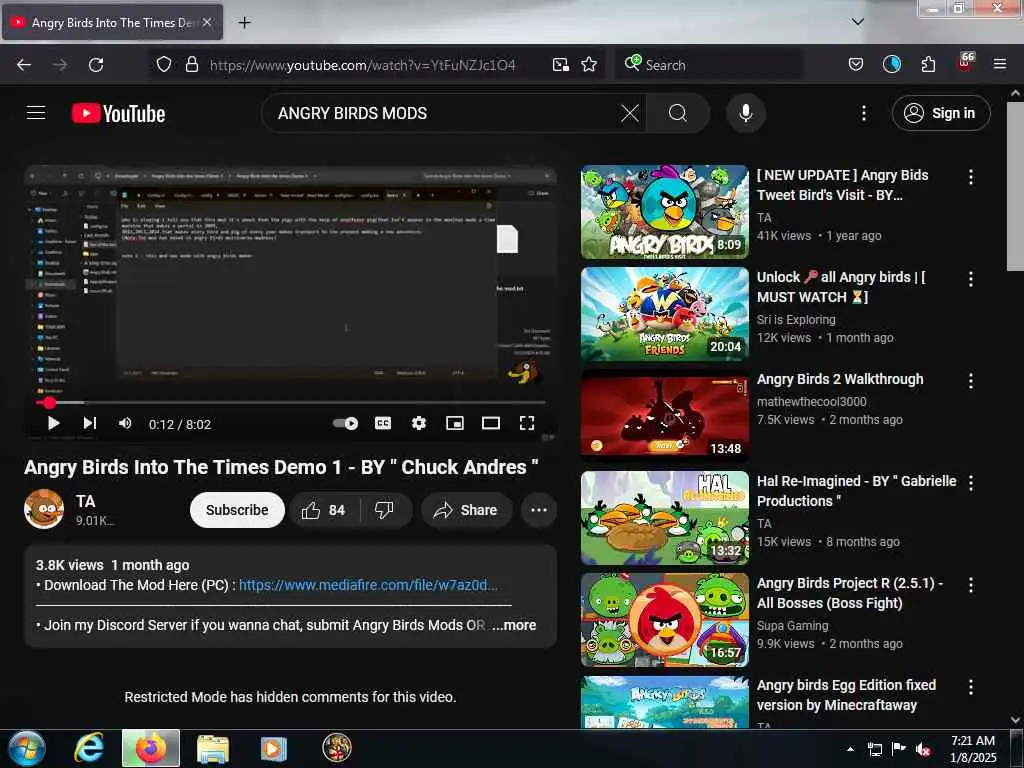This screenshot has width=1024, height=768.
Task: Reload the page
Action: pyautogui.click(x=96, y=64)
